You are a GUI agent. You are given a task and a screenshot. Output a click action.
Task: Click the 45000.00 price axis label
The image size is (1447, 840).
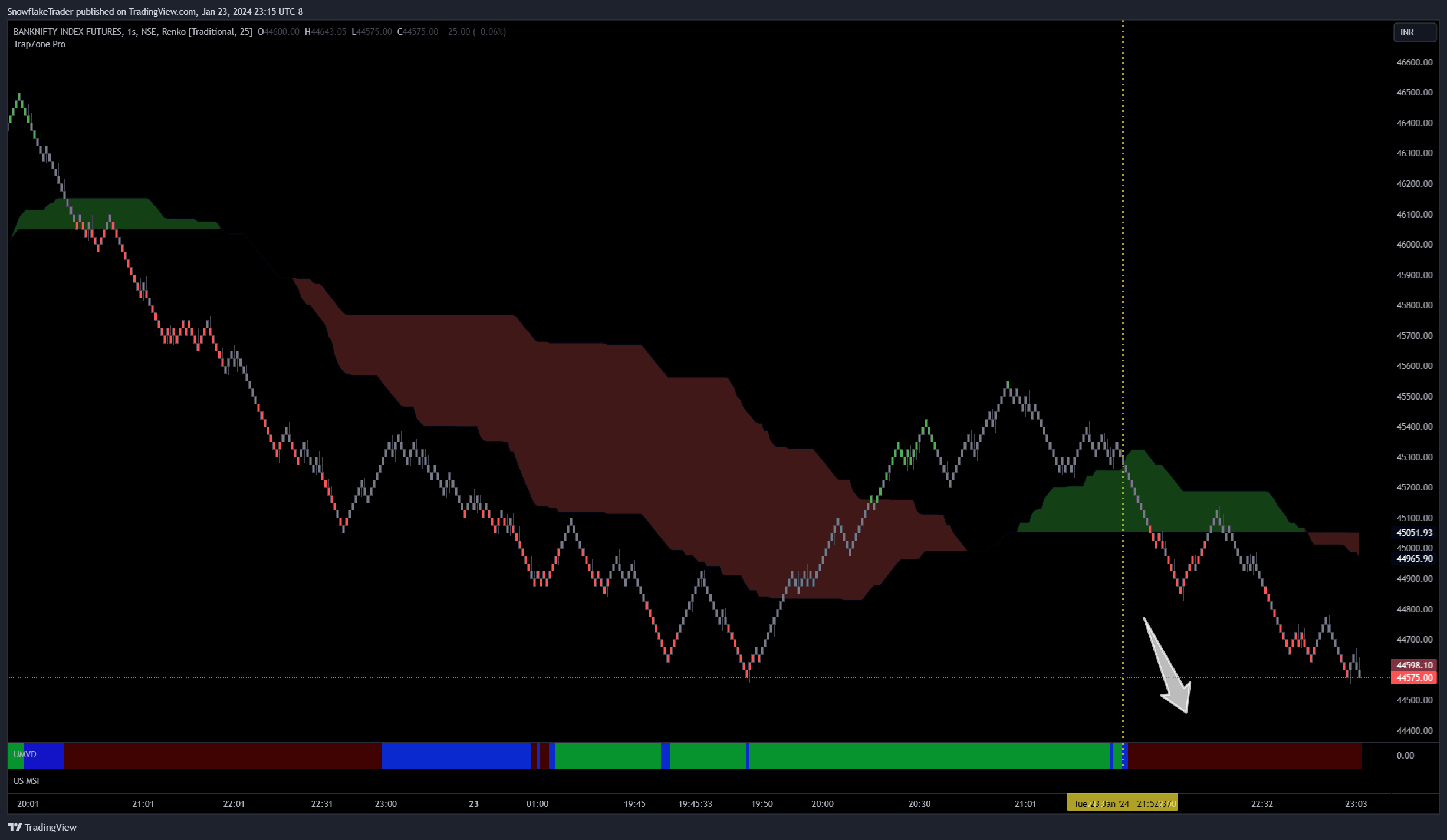pos(1414,548)
